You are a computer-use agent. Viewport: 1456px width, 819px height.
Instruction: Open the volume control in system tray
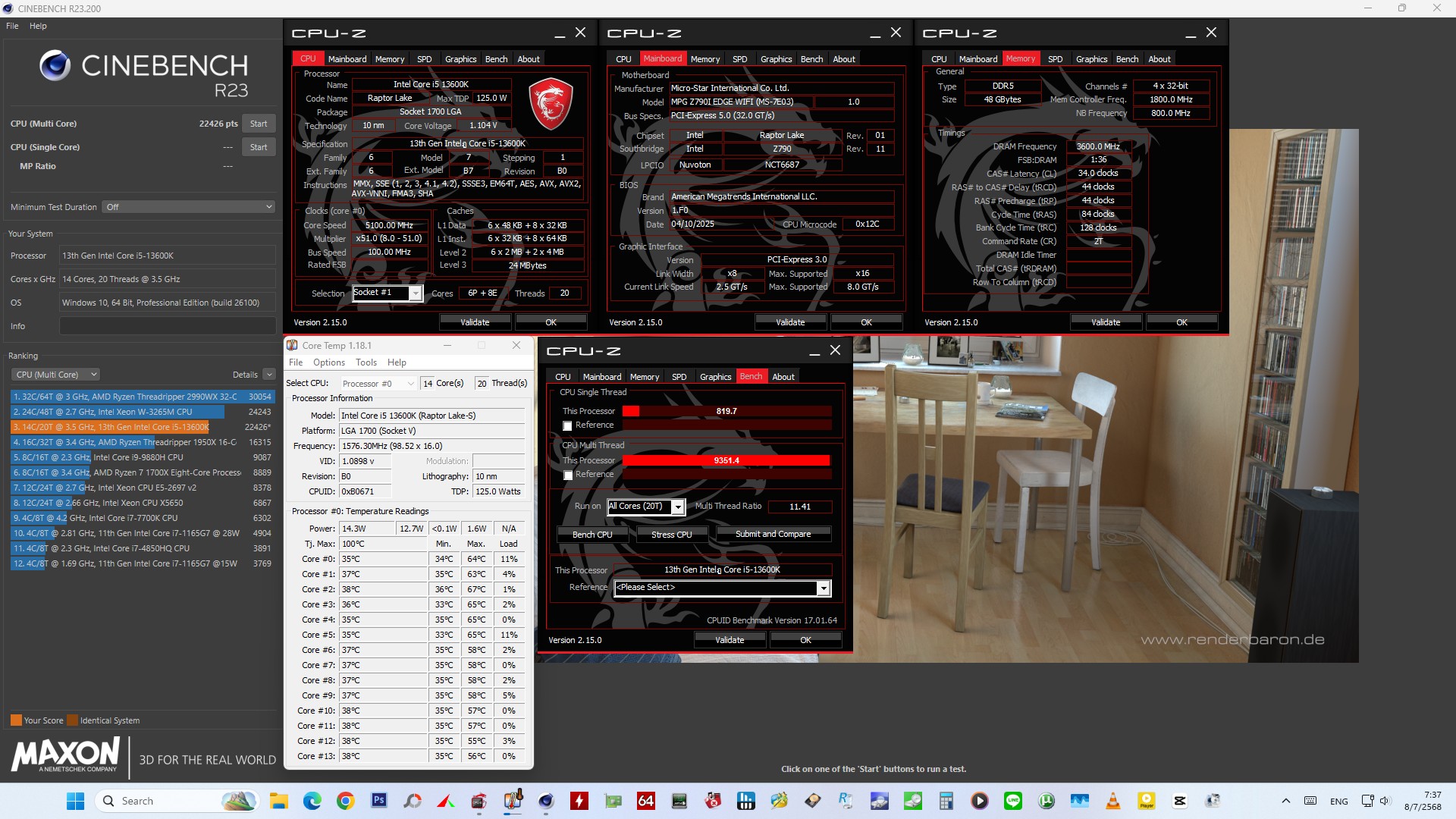tap(1385, 801)
